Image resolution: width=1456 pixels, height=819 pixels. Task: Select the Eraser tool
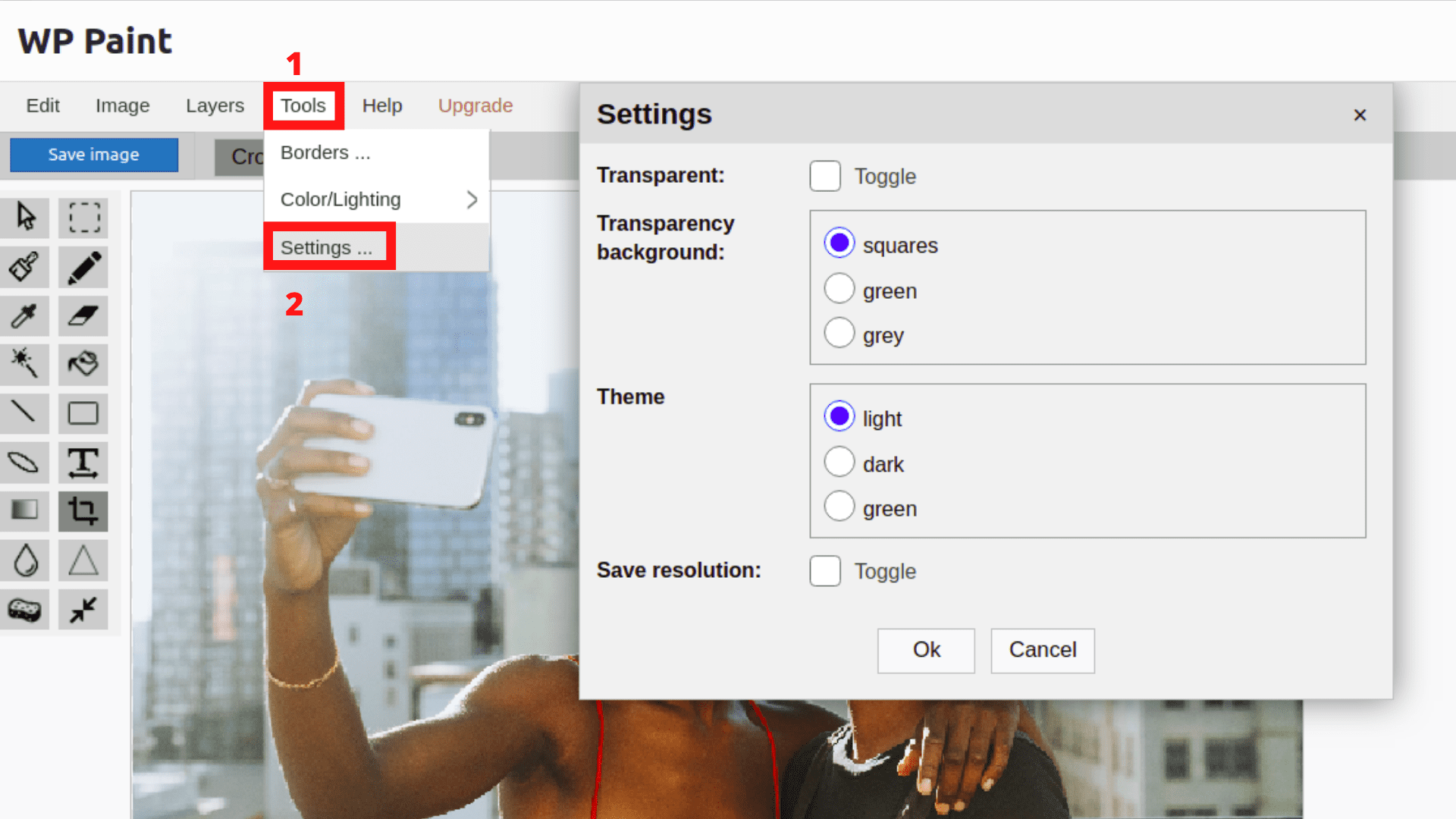coord(83,315)
